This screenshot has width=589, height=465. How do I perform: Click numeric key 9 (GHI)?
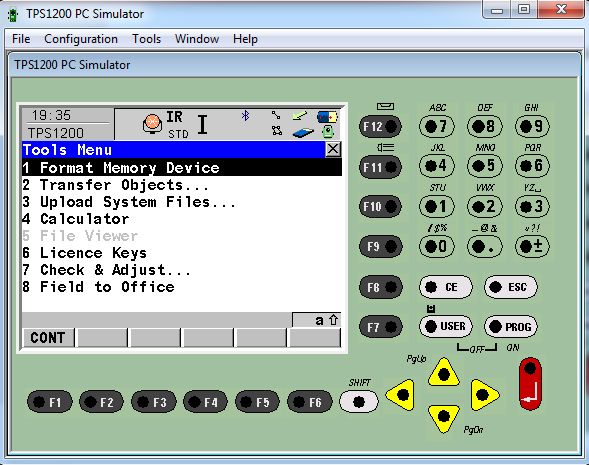pyautogui.click(x=532, y=126)
